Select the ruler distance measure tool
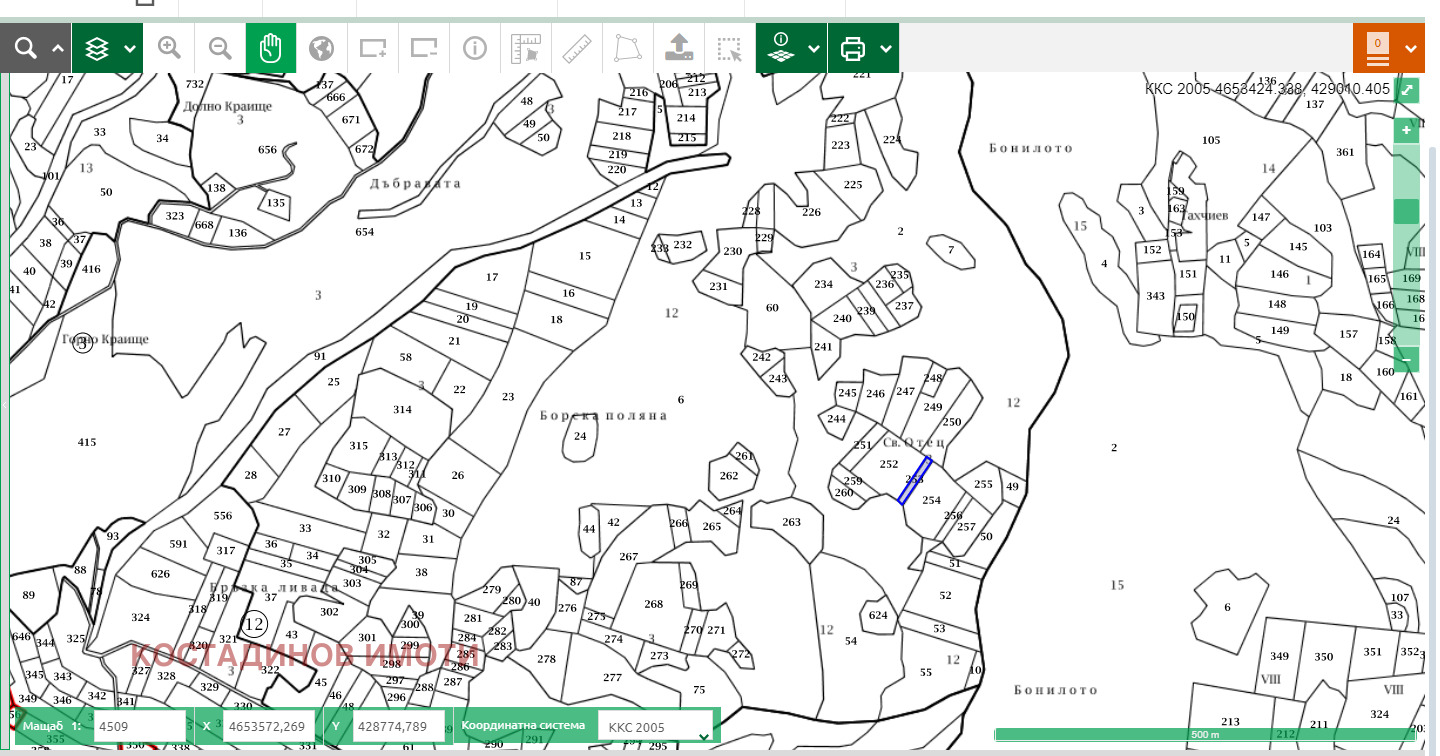This screenshot has height=756, width=1440. pyautogui.click(x=577, y=48)
